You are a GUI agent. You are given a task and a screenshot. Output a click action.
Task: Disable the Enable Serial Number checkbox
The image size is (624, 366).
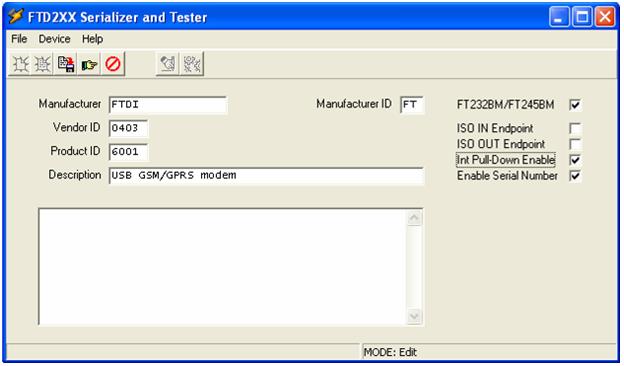pyautogui.click(x=575, y=175)
